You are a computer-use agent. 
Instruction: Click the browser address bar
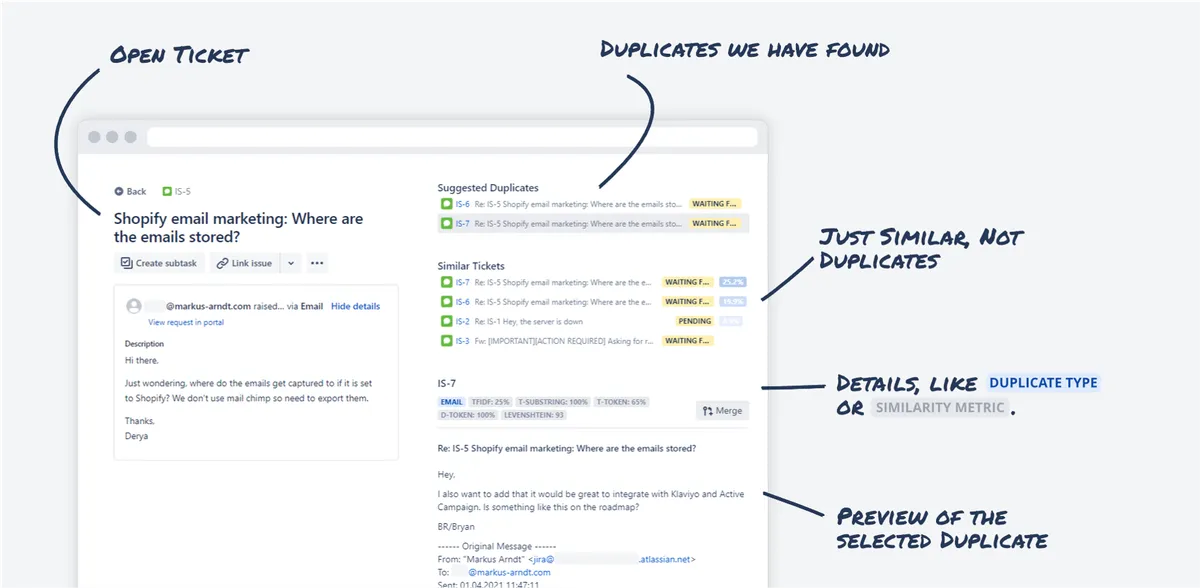(x=450, y=137)
